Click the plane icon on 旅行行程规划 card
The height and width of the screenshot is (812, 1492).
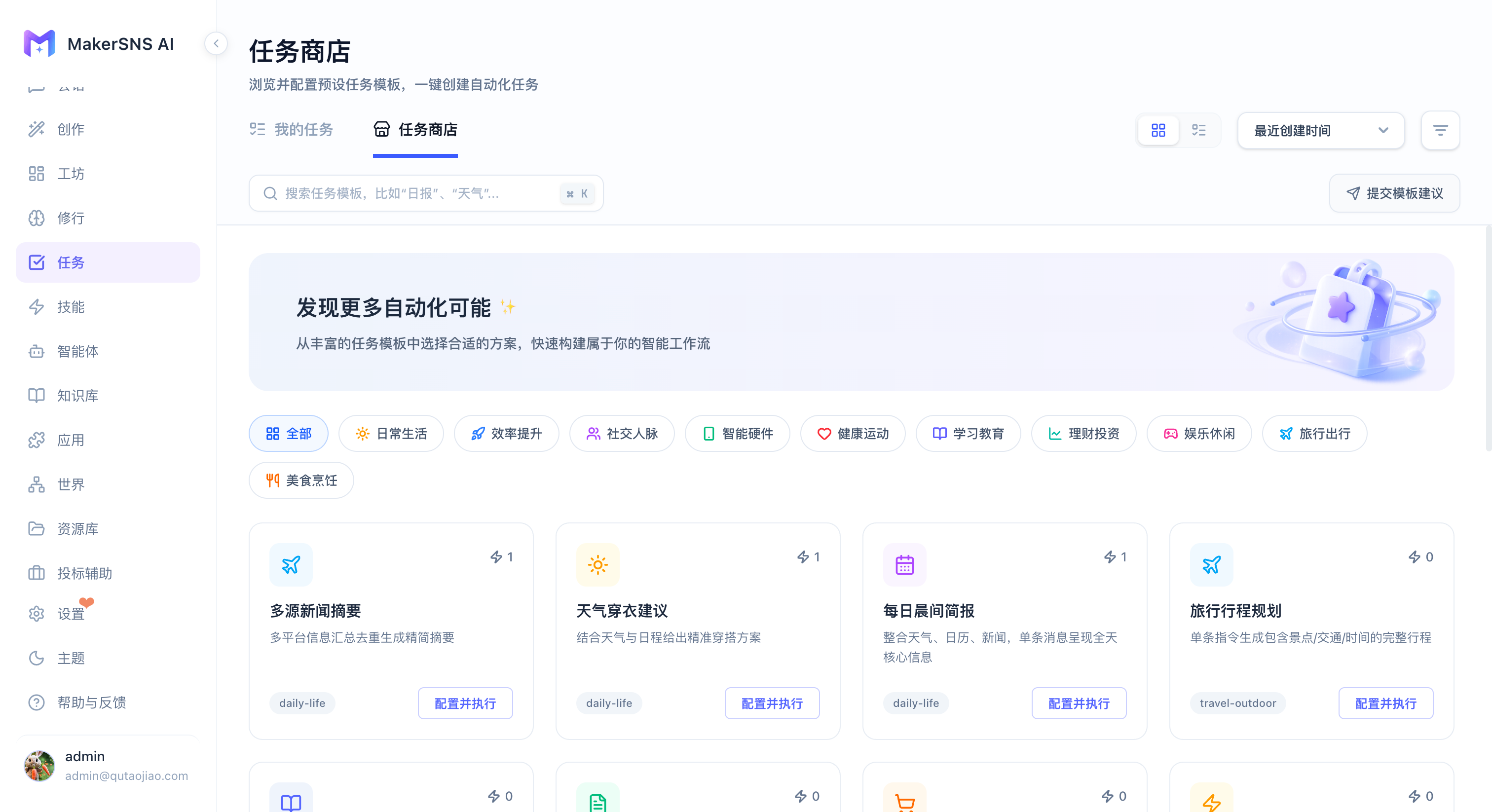point(1211,565)
